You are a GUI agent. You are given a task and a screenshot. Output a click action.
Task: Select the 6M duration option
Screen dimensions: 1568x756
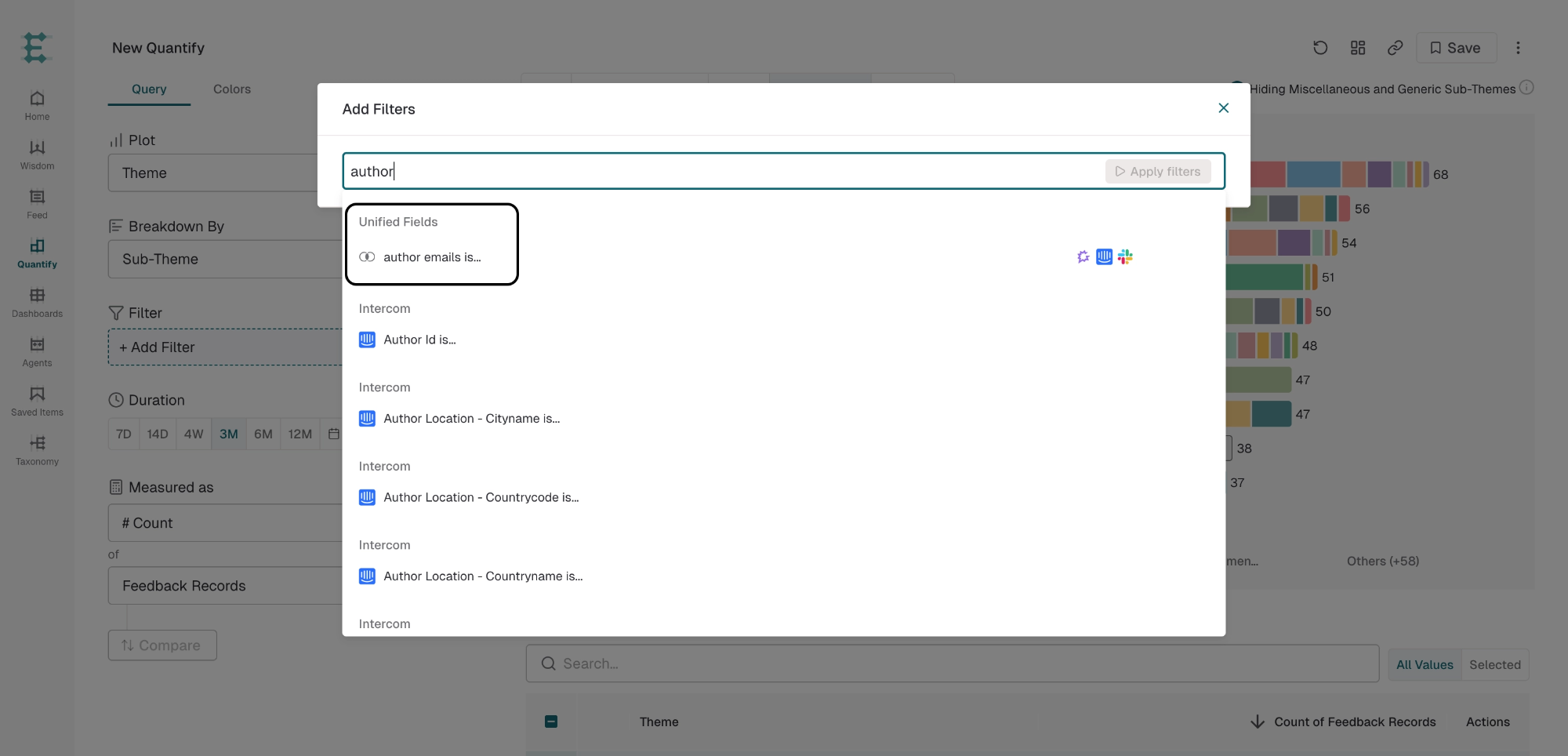pyautogui.click(x=263, y=434)
